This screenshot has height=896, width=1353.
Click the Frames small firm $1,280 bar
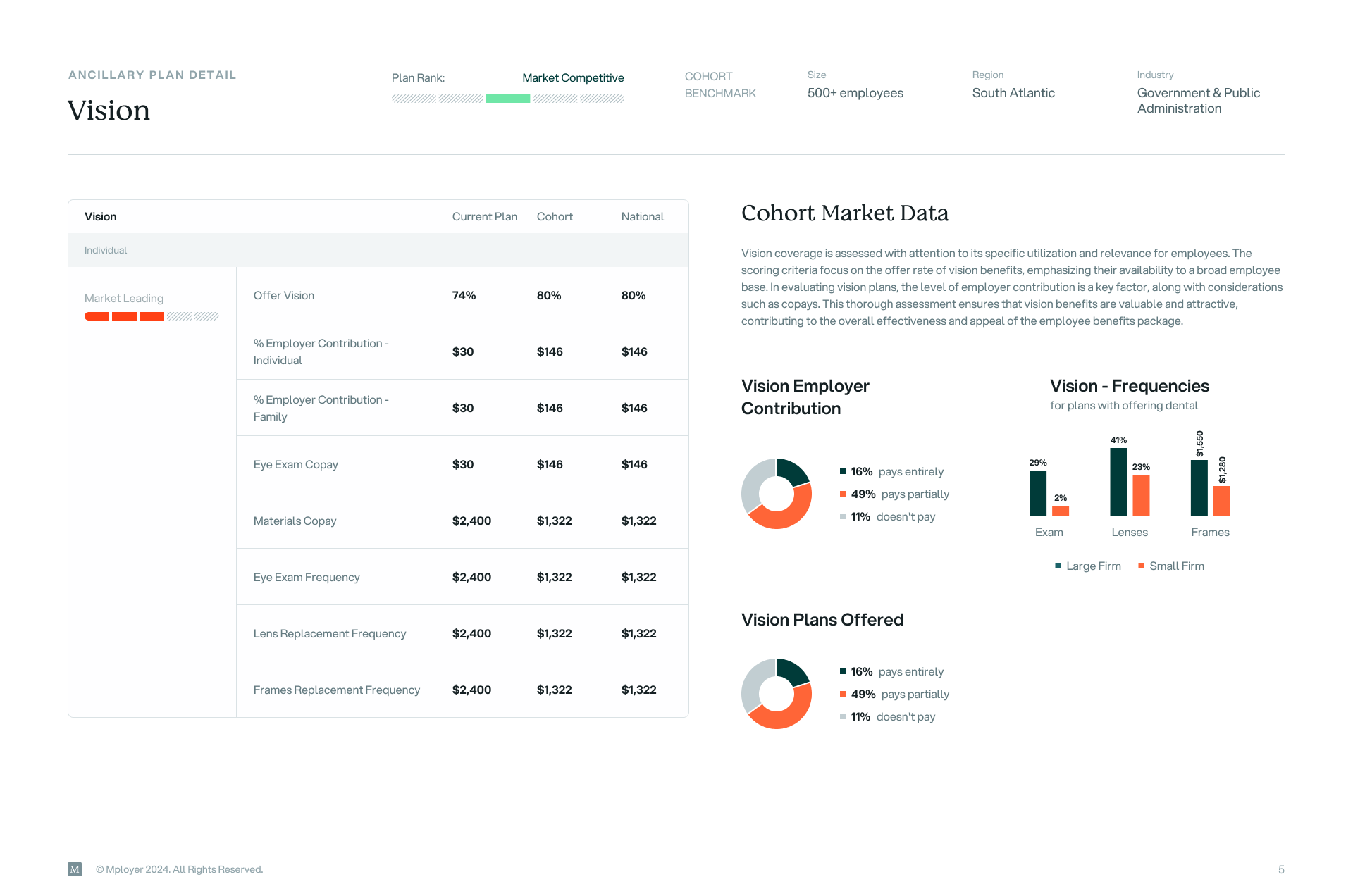[1221, 501]
